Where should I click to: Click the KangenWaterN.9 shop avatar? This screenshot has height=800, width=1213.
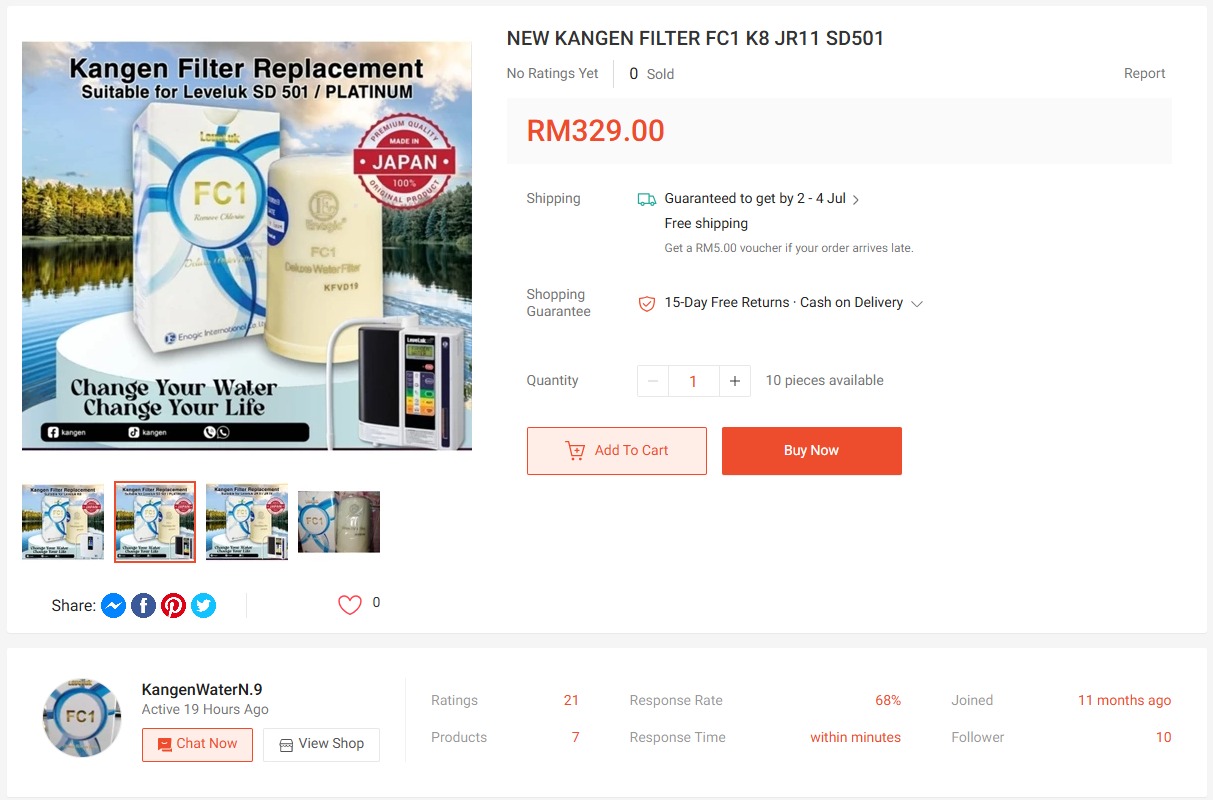tap(82, 718)
